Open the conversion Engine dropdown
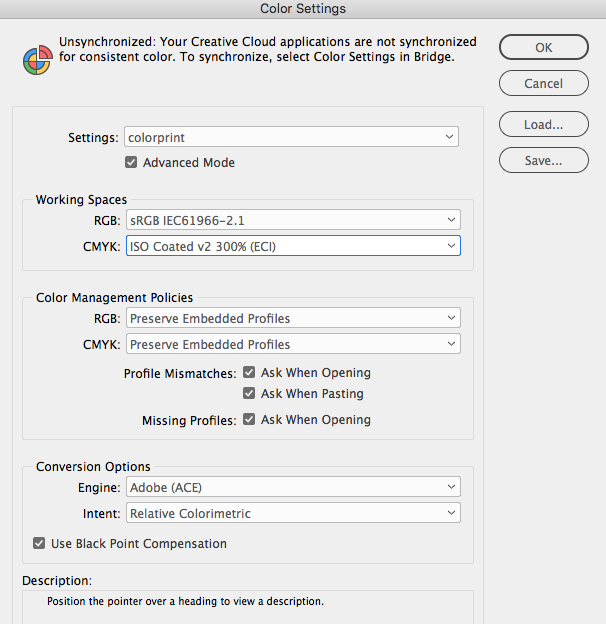 tap(293, 488)
